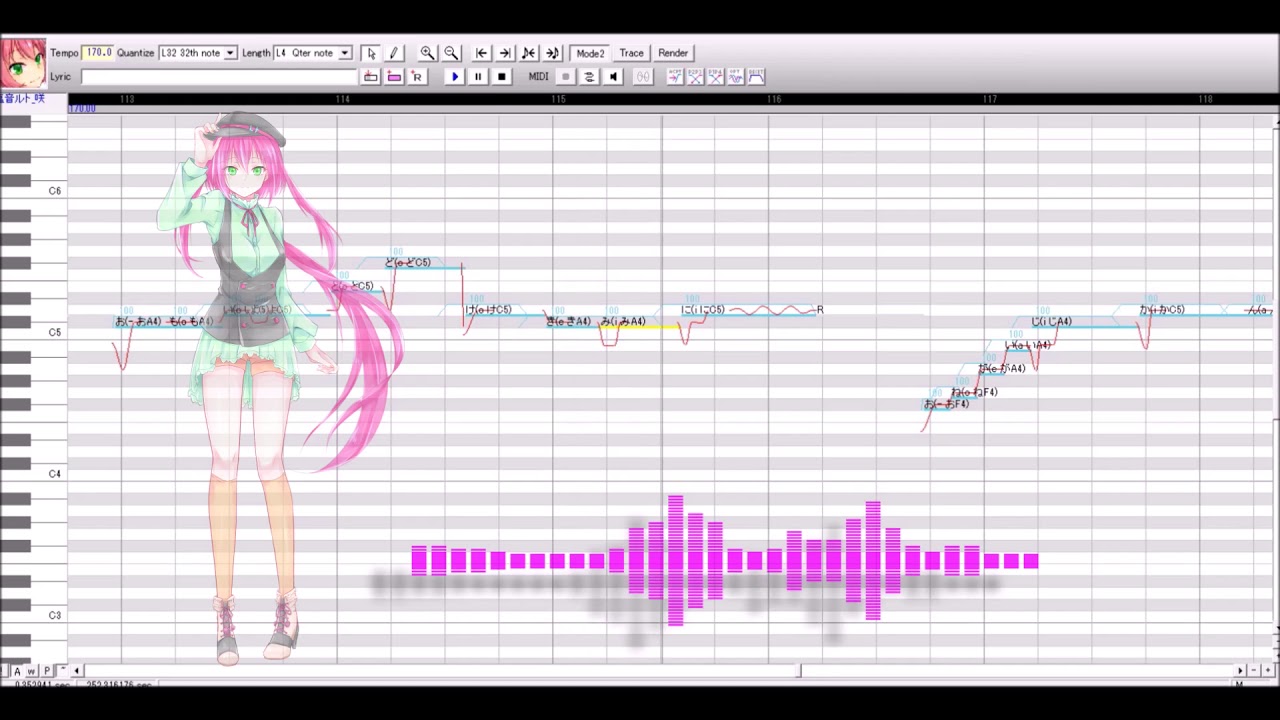Stop playback

(x=502, y=77)
